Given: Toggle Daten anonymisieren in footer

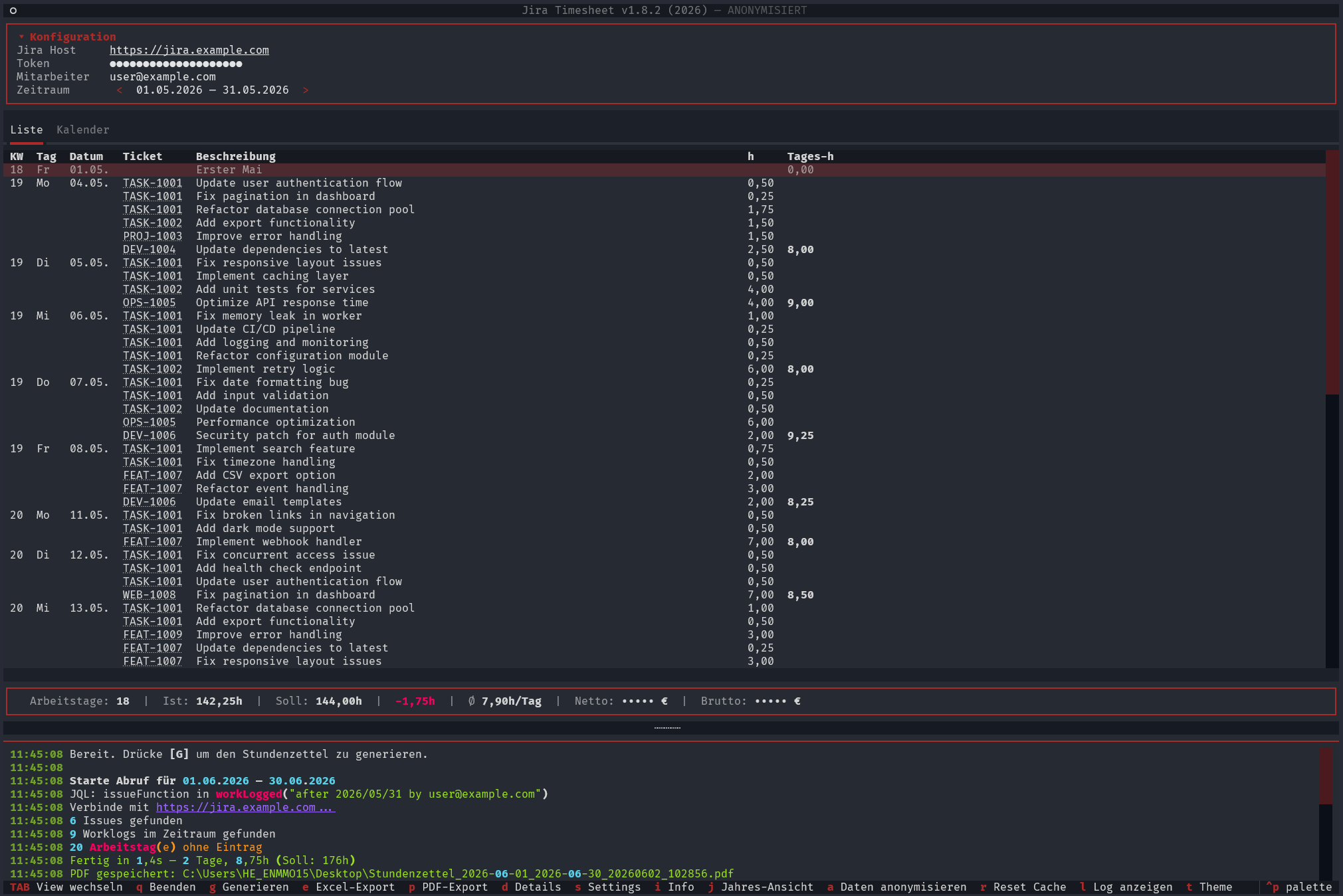Looking at the screenshot, I should point(897,887).
